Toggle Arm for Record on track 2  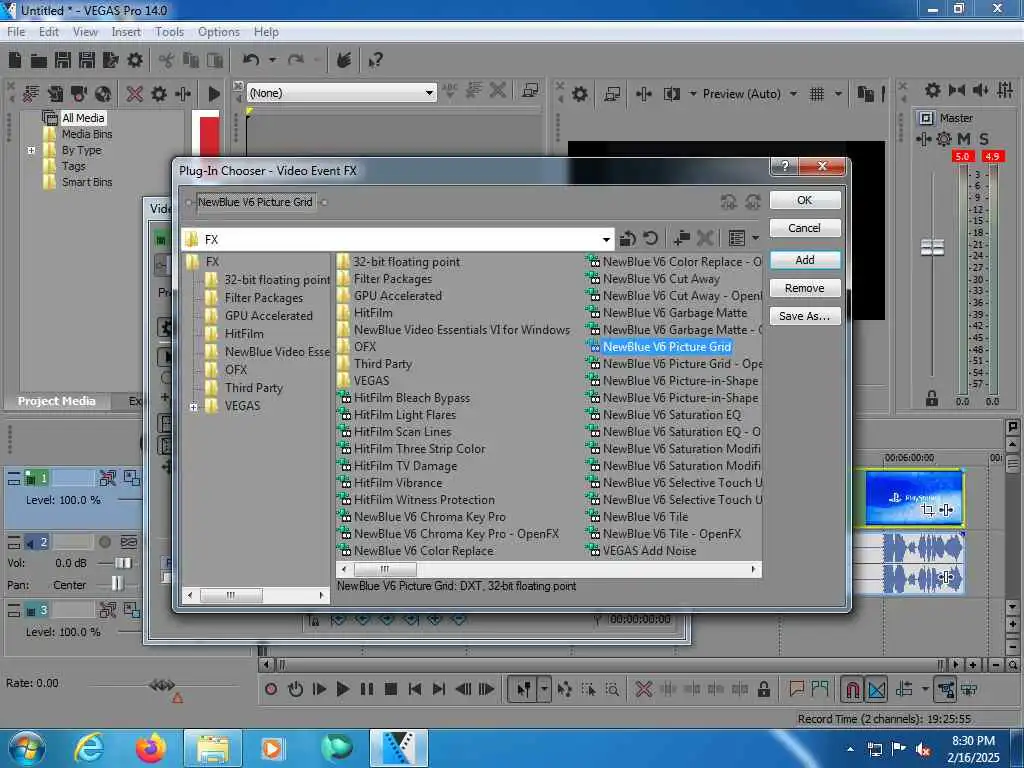click(x=104, y=542)
